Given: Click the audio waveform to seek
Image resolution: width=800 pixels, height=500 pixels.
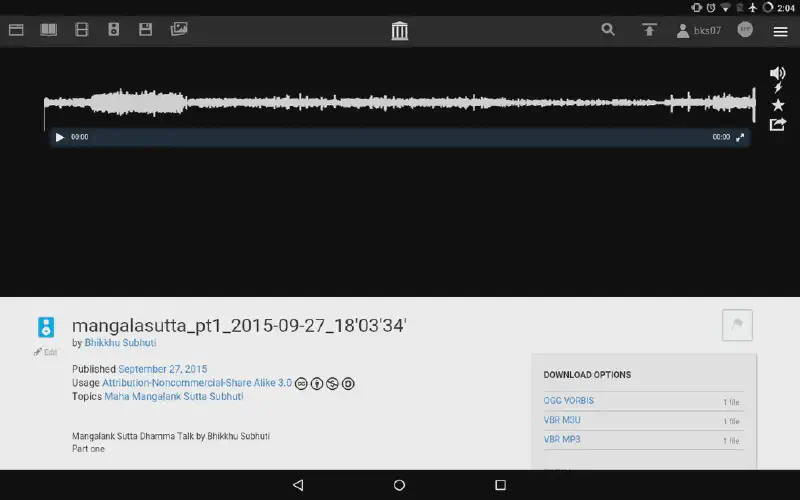Looking at the screenshot, I should 400,103.
